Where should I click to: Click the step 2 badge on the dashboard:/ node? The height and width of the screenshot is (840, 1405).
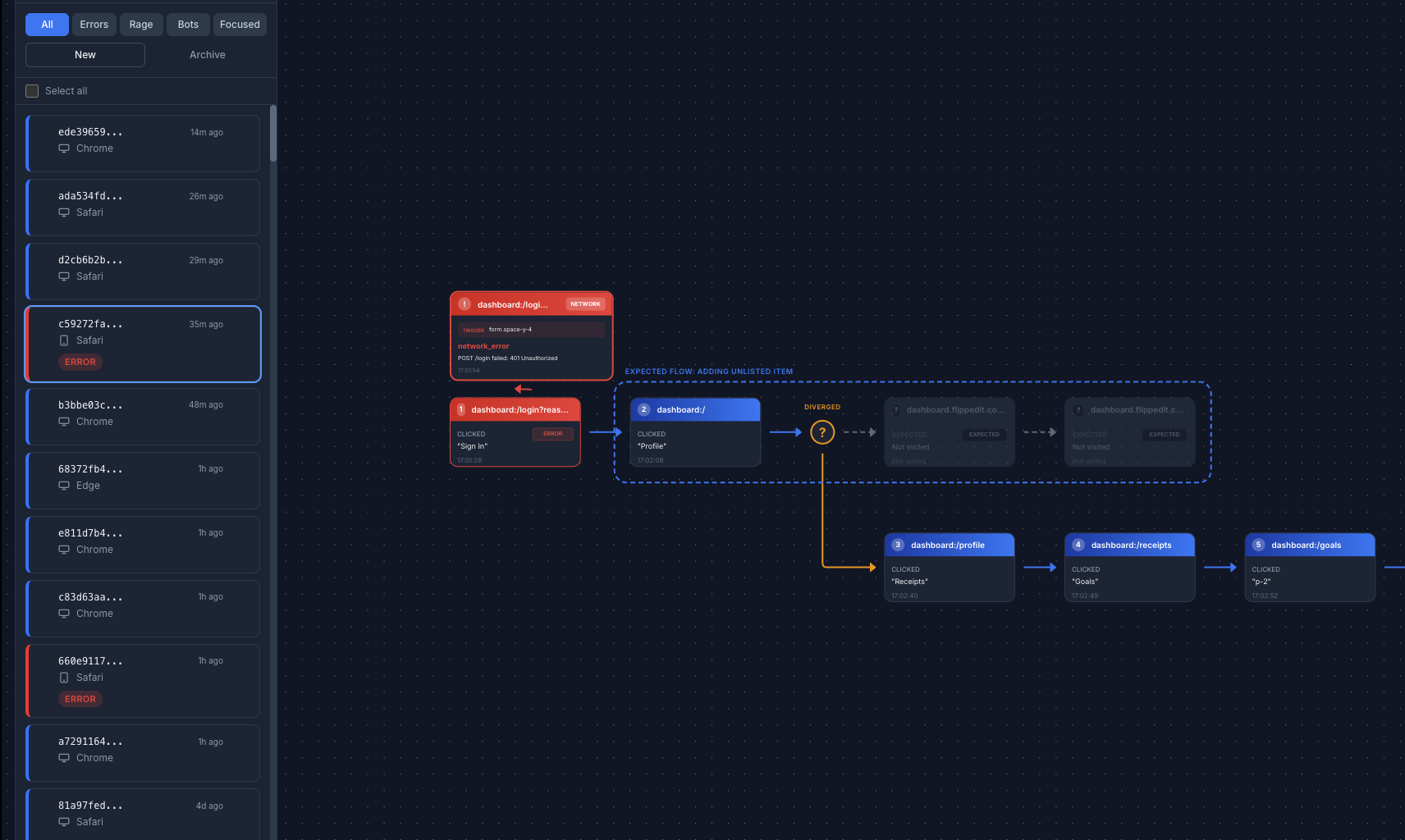tap(643, 409)
